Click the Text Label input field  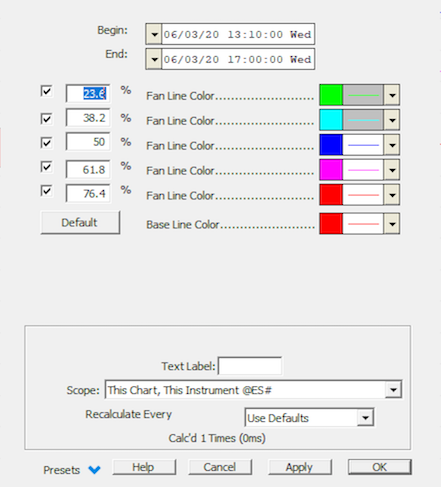point(250,366)
